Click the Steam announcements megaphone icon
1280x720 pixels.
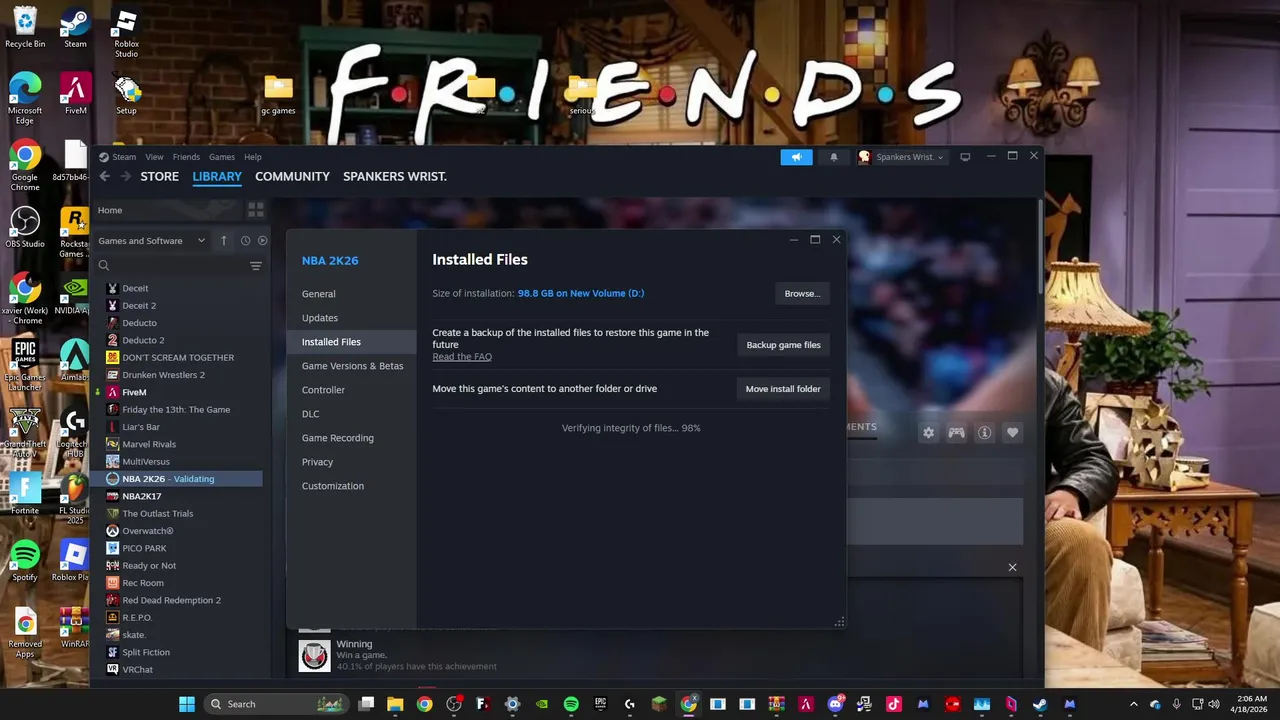click(x=796, y=157)
